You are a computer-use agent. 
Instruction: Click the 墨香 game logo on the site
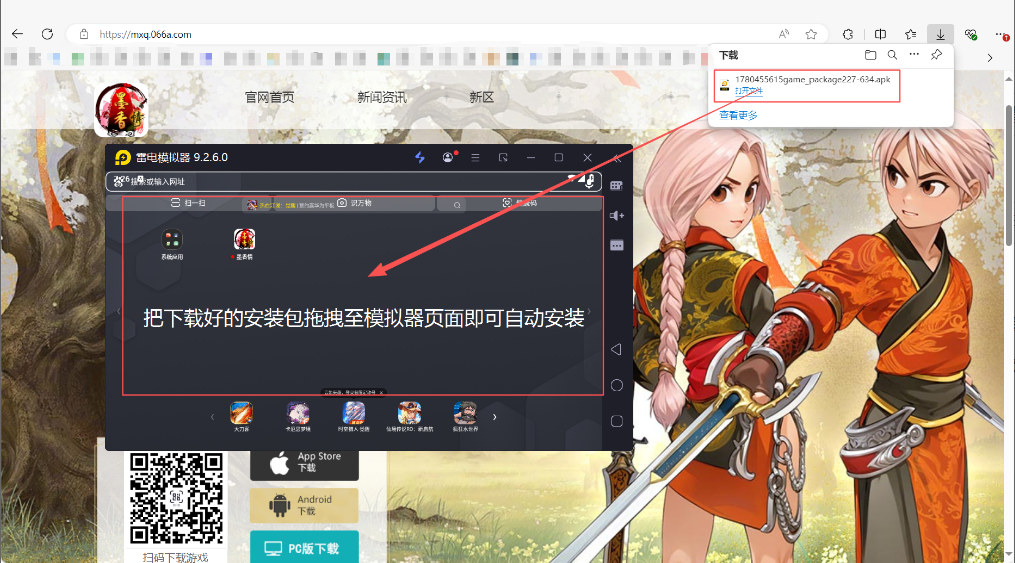click(121, 109)
